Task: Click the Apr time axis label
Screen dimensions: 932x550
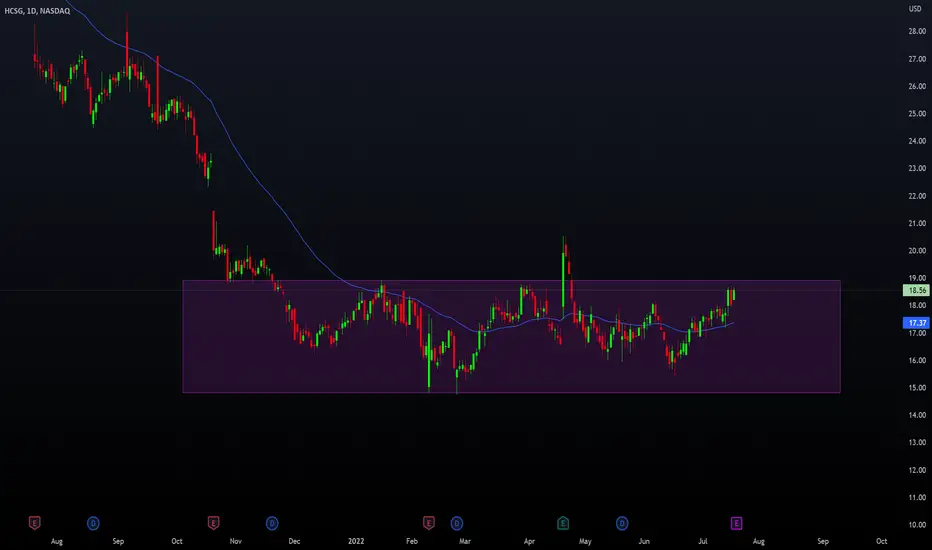Action: point(529,541)
